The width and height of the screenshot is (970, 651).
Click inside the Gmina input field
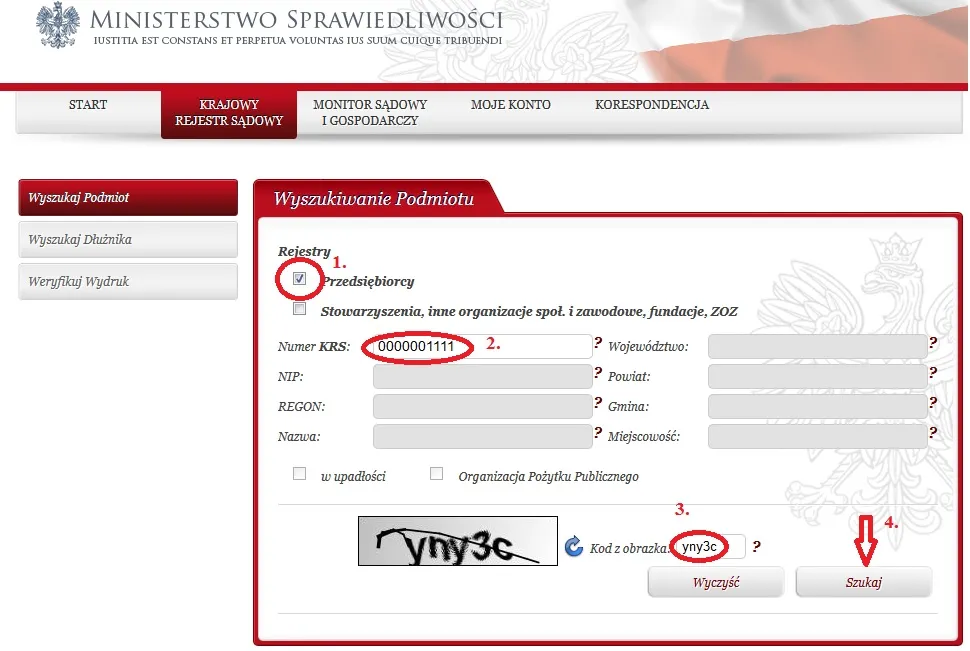[815, 406]
